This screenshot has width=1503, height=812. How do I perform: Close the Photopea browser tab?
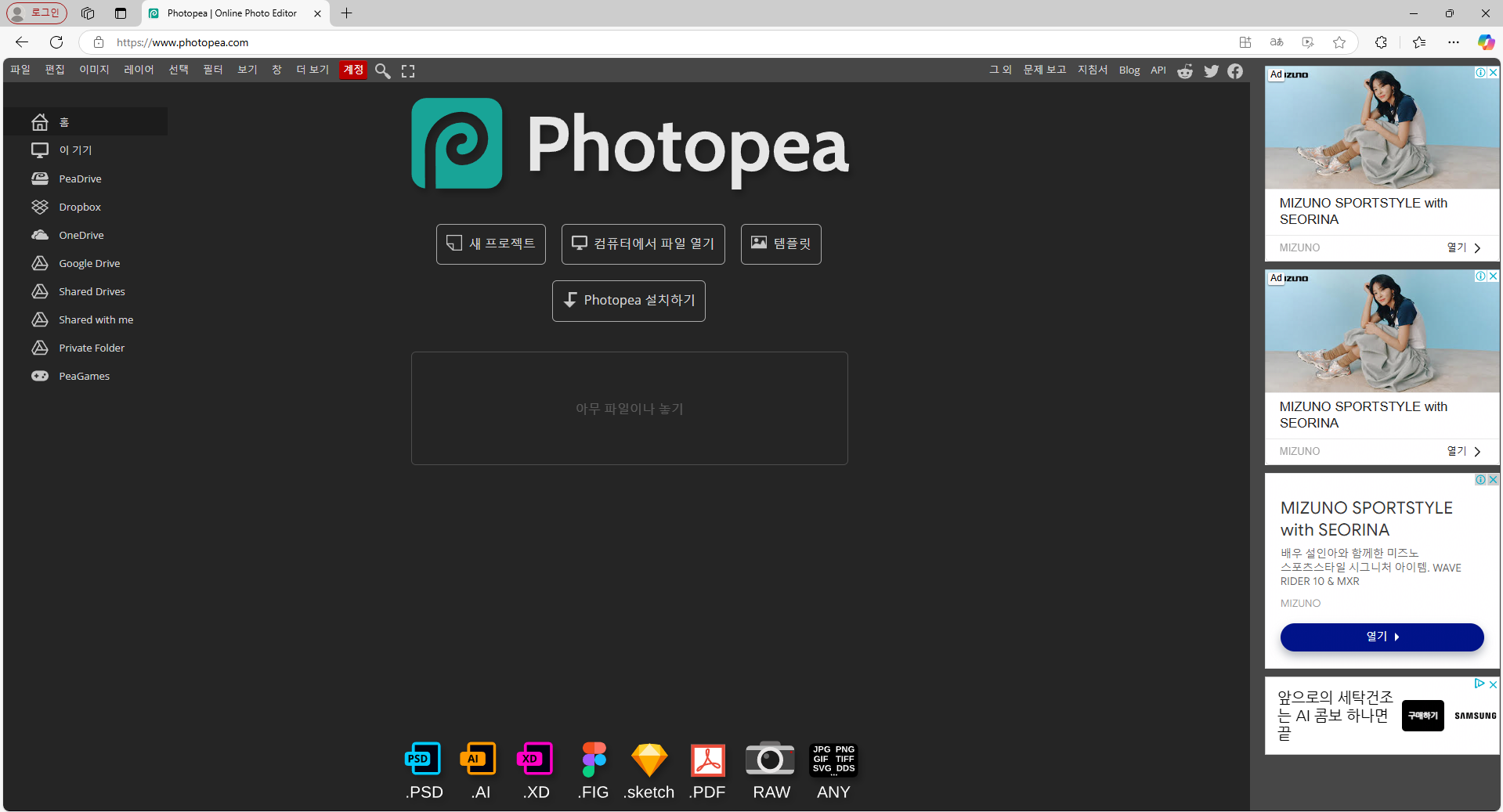click(317, 13)
